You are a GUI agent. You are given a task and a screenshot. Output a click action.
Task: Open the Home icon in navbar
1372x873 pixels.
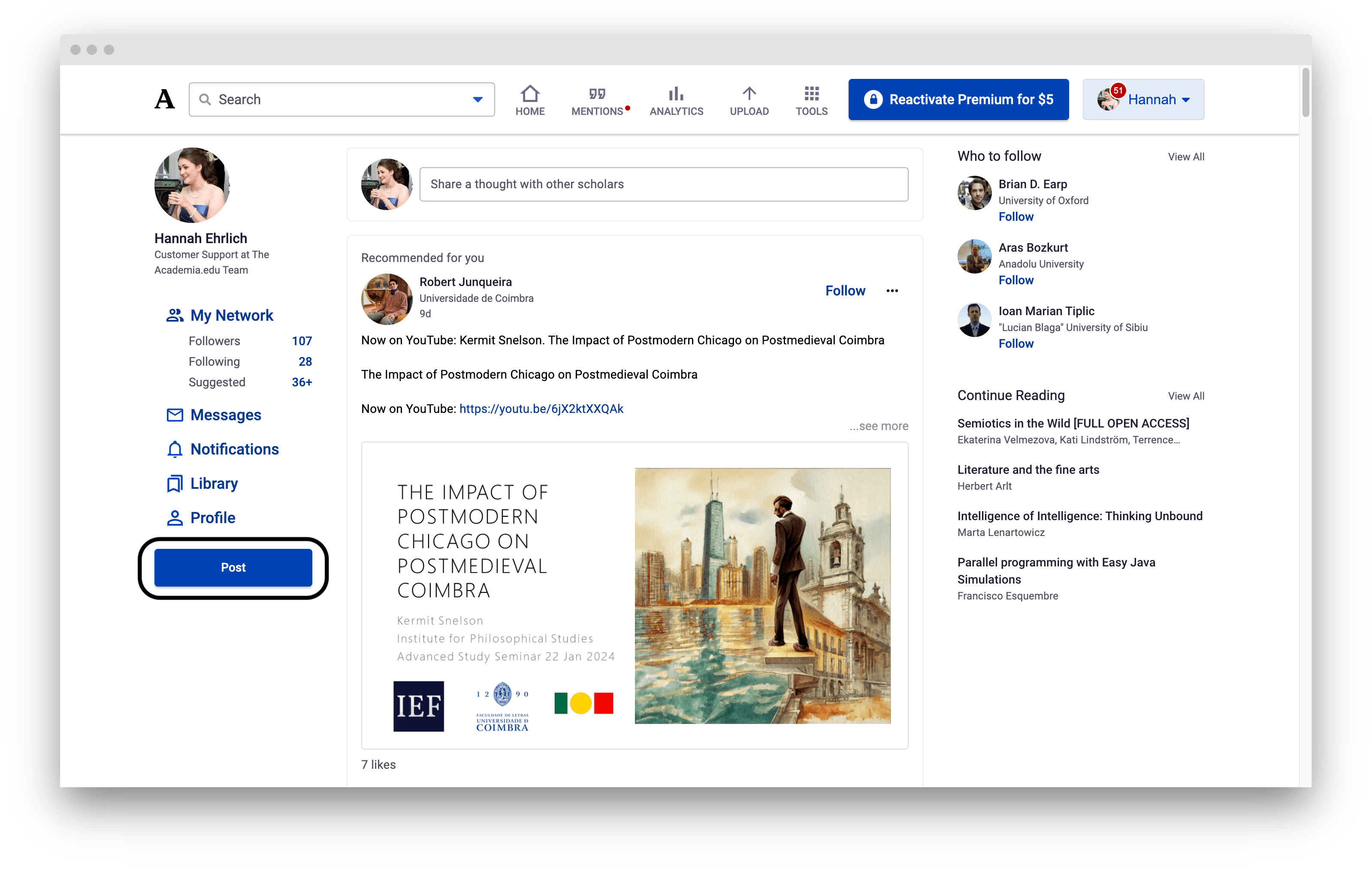530,93
